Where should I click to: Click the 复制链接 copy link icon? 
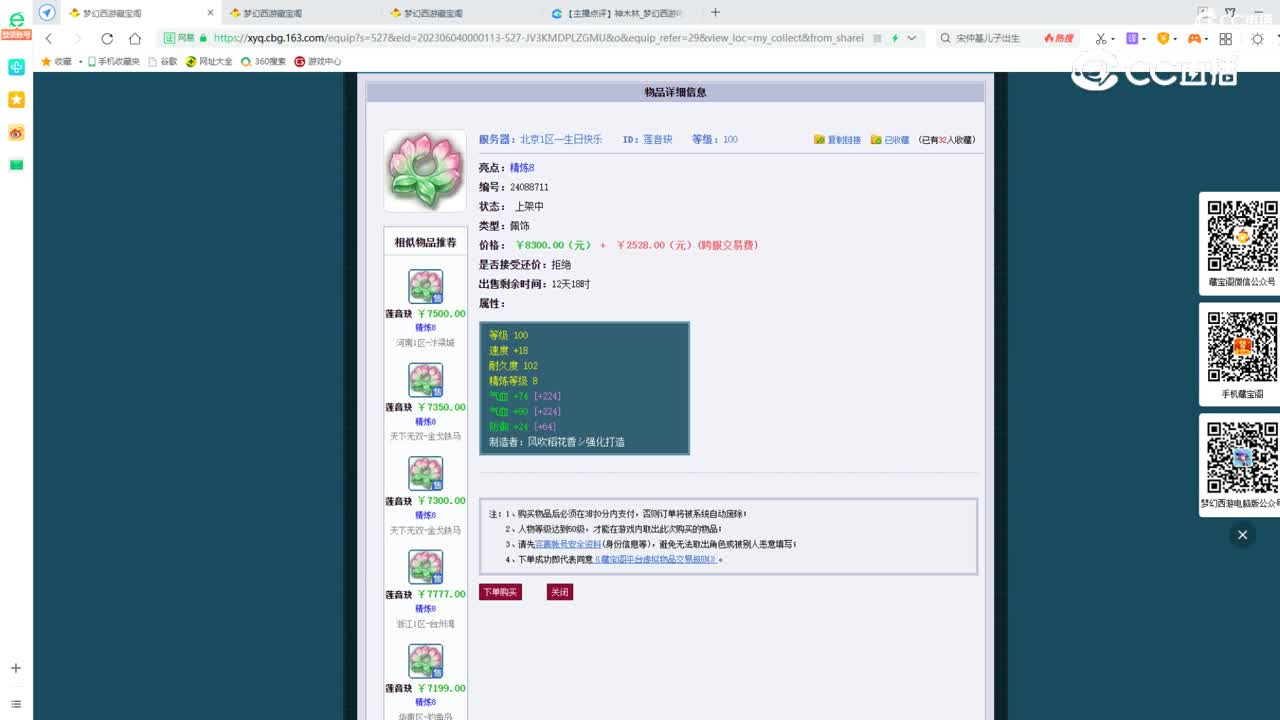click(x=820, y=140)
